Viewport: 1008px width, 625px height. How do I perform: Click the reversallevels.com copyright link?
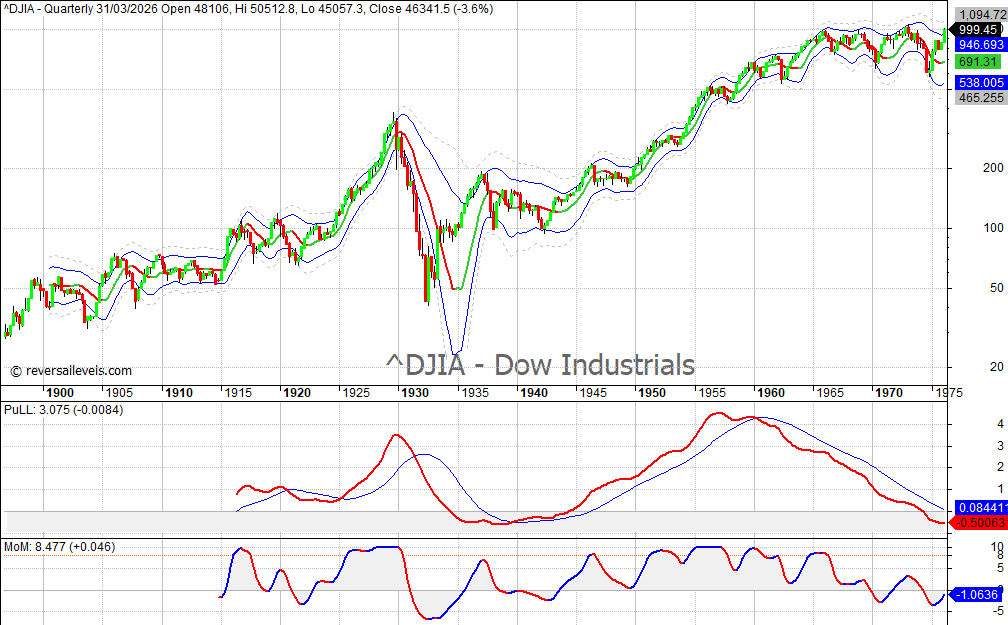[70, 371]
